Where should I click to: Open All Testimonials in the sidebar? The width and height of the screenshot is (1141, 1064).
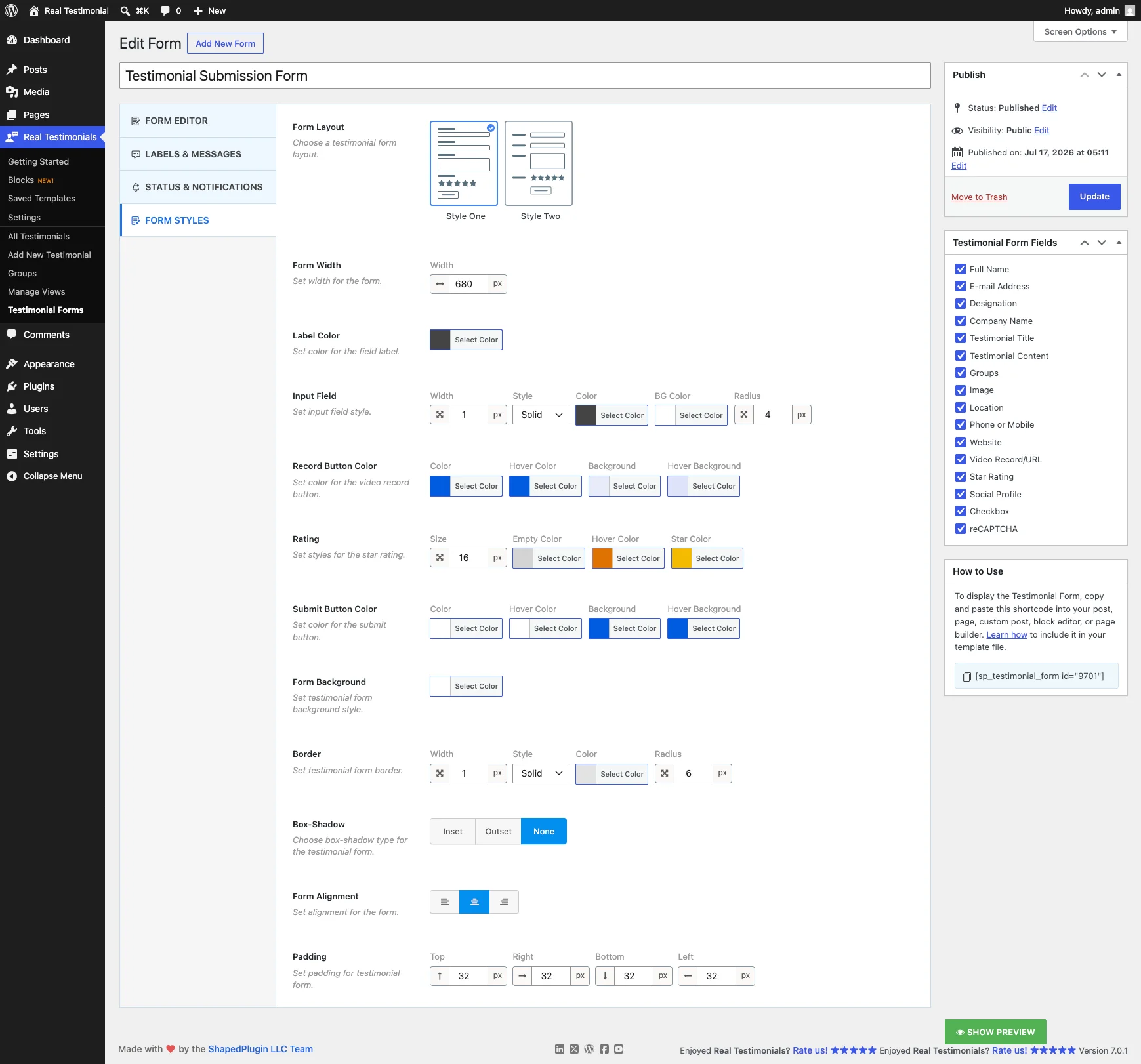point(39,236)
